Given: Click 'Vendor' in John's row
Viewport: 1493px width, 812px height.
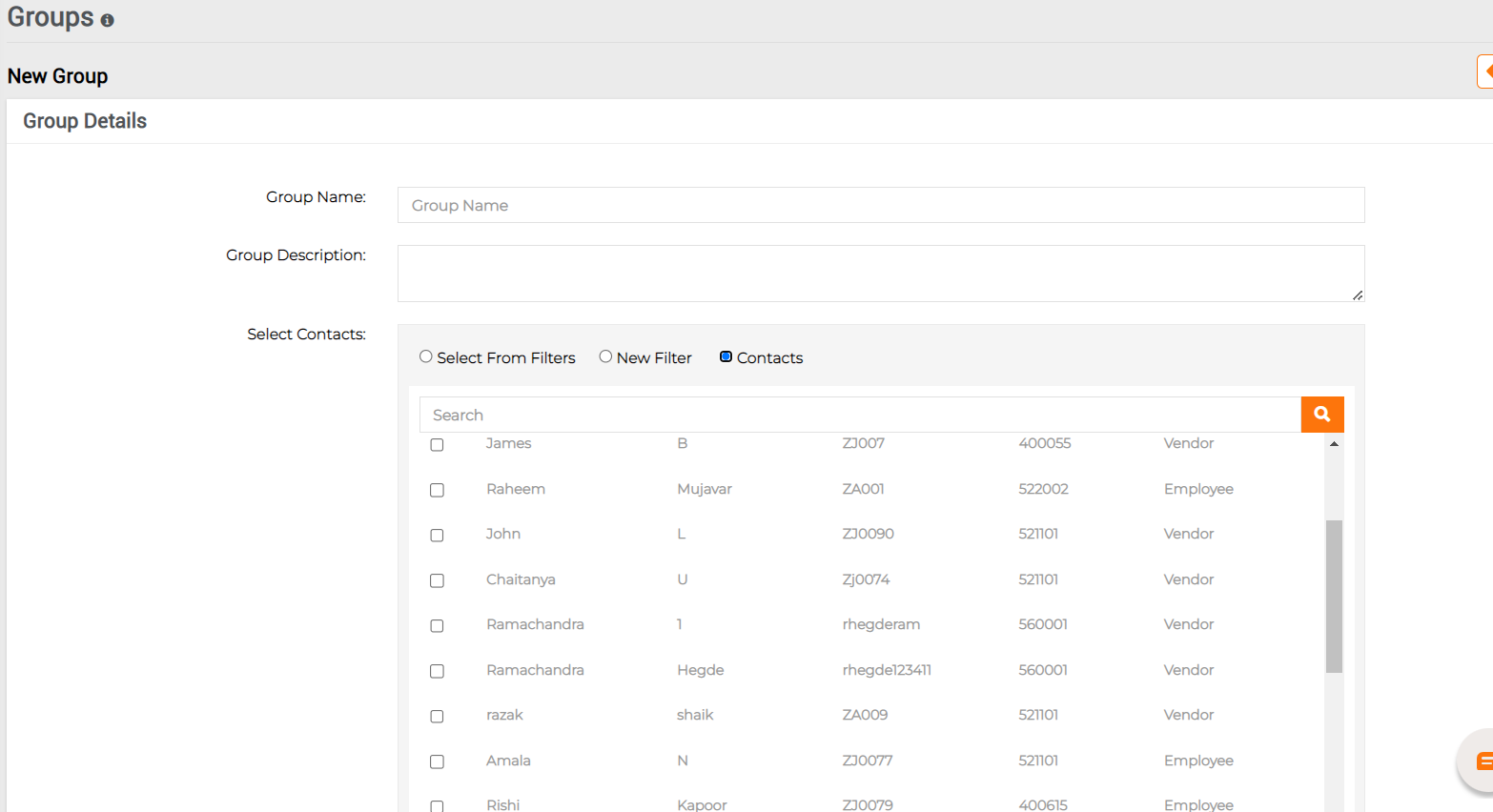Looking at the screenshot, I should 1189,534.
